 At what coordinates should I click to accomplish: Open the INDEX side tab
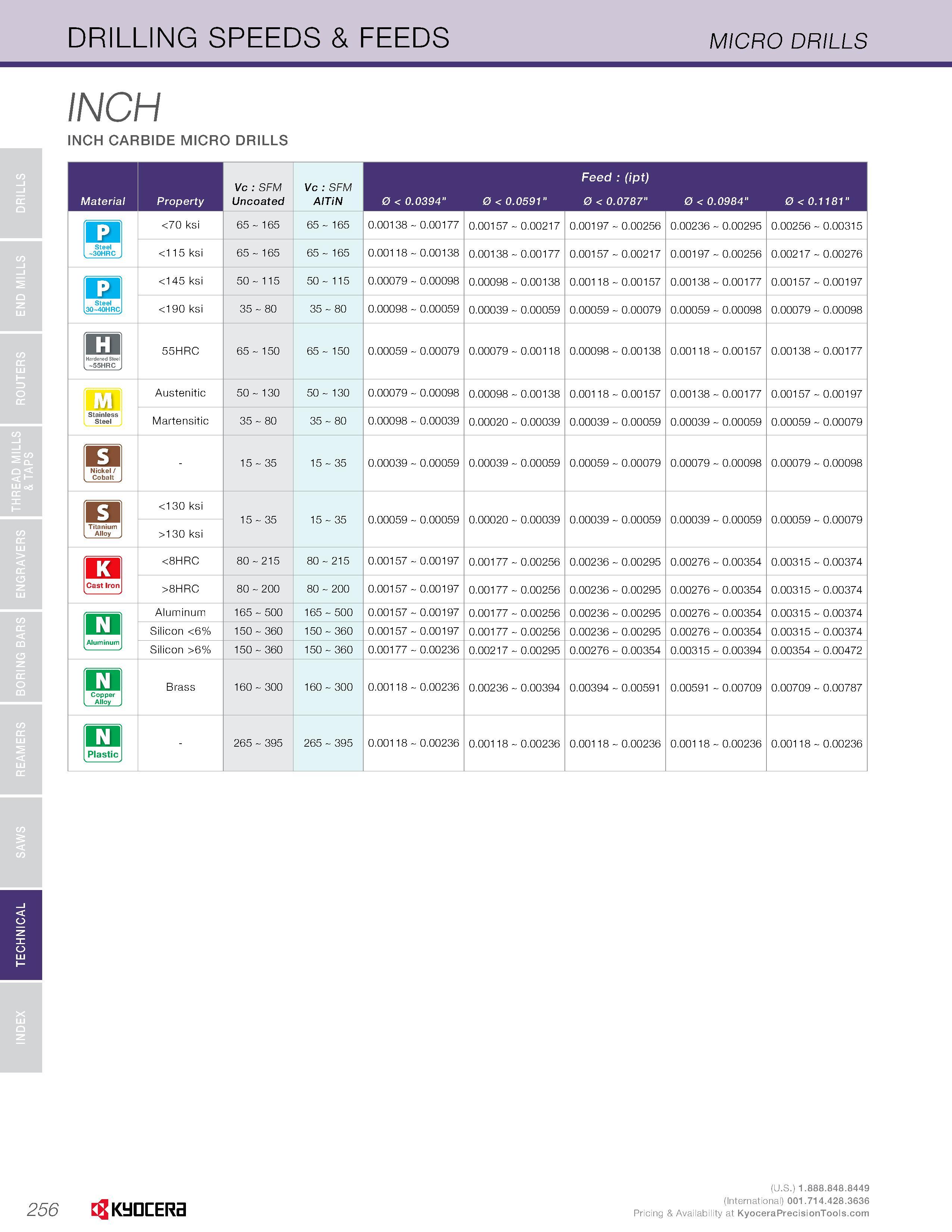(21, 1027)
